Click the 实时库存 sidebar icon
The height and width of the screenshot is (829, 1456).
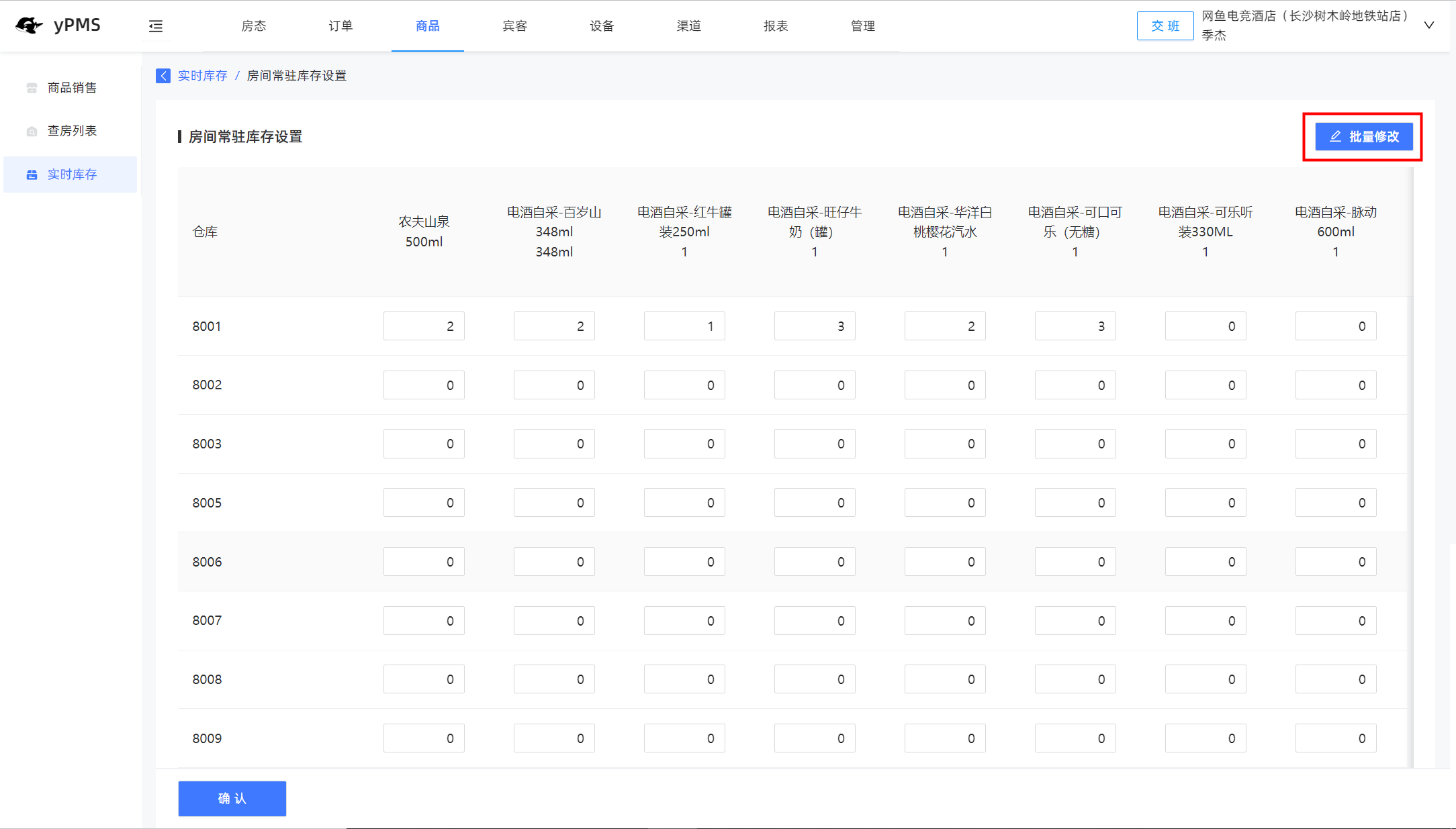[32, 175]
